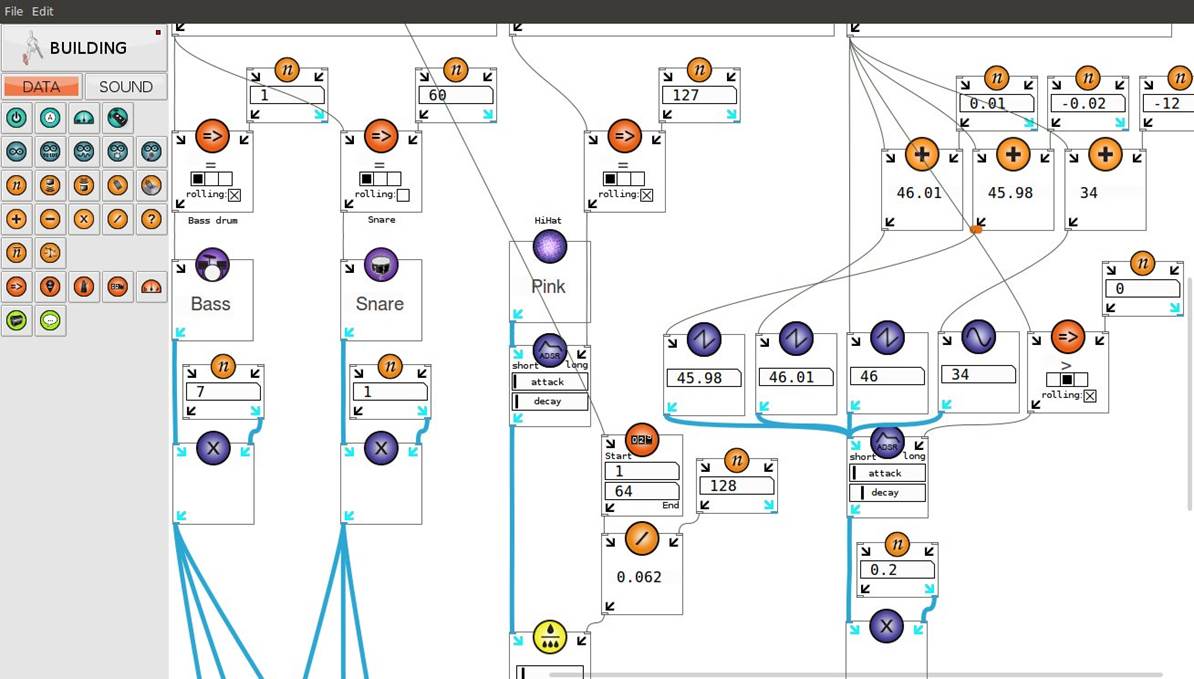
Task: Adjust decay slider under the oscillators' ADSR
Action: [886, 493]
